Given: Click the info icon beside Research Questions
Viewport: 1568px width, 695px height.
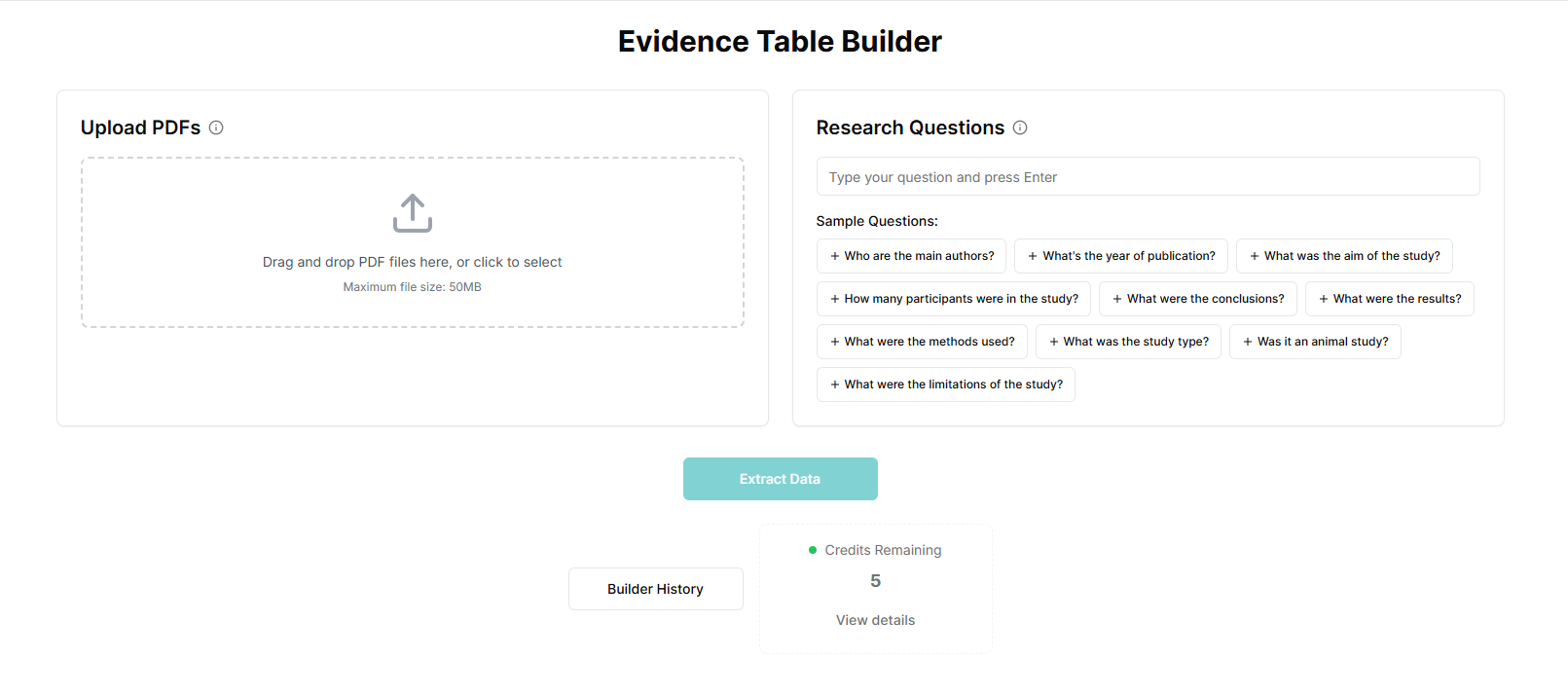Looking at the screenshot, I should pyautogui.click(x=1020, y=128).
